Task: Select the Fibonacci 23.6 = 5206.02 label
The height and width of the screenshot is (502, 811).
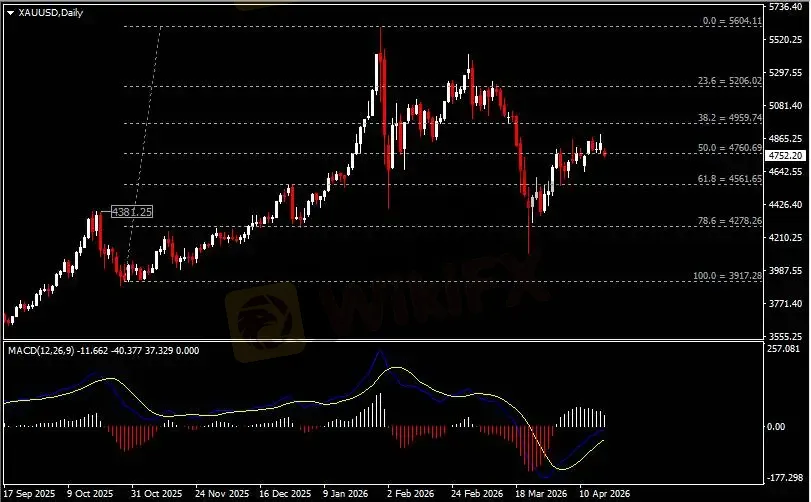Action: [x=730, y=81]
